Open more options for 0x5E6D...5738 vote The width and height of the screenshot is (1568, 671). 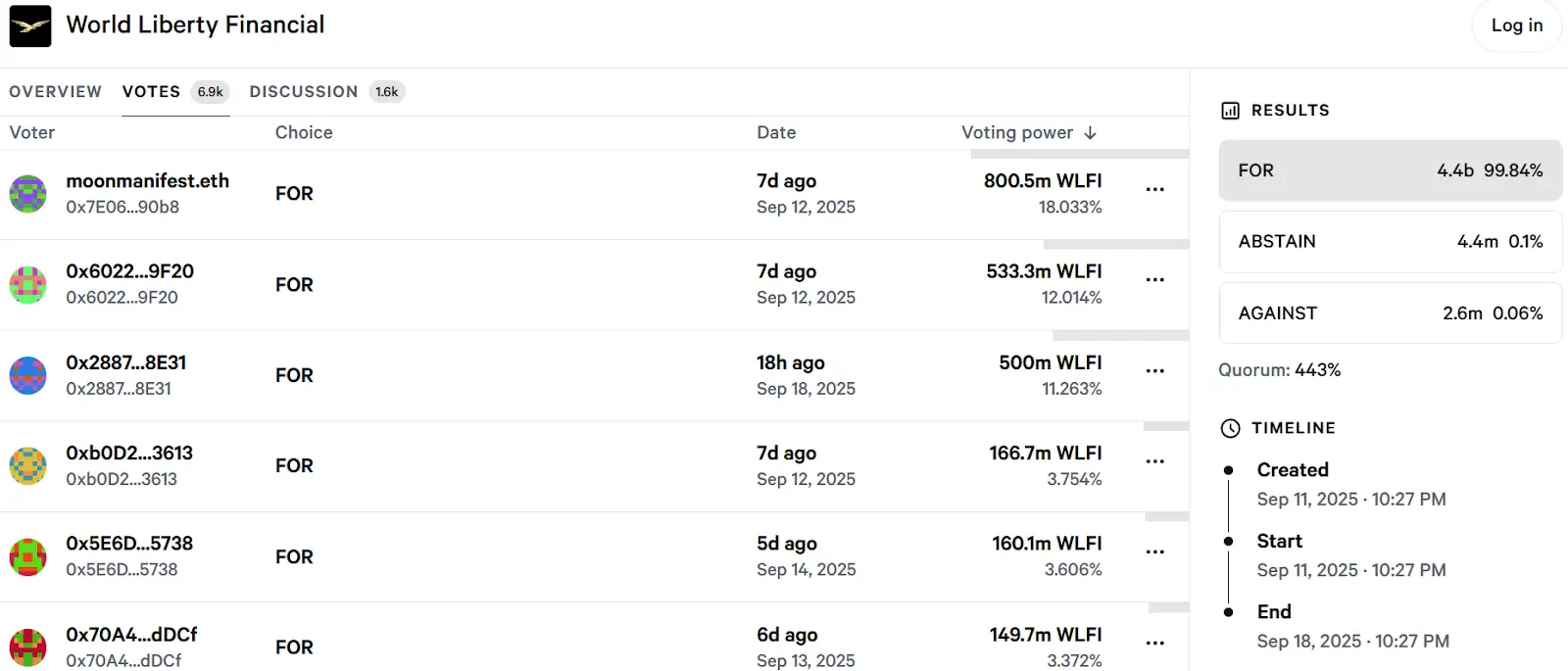[1154, 551]
